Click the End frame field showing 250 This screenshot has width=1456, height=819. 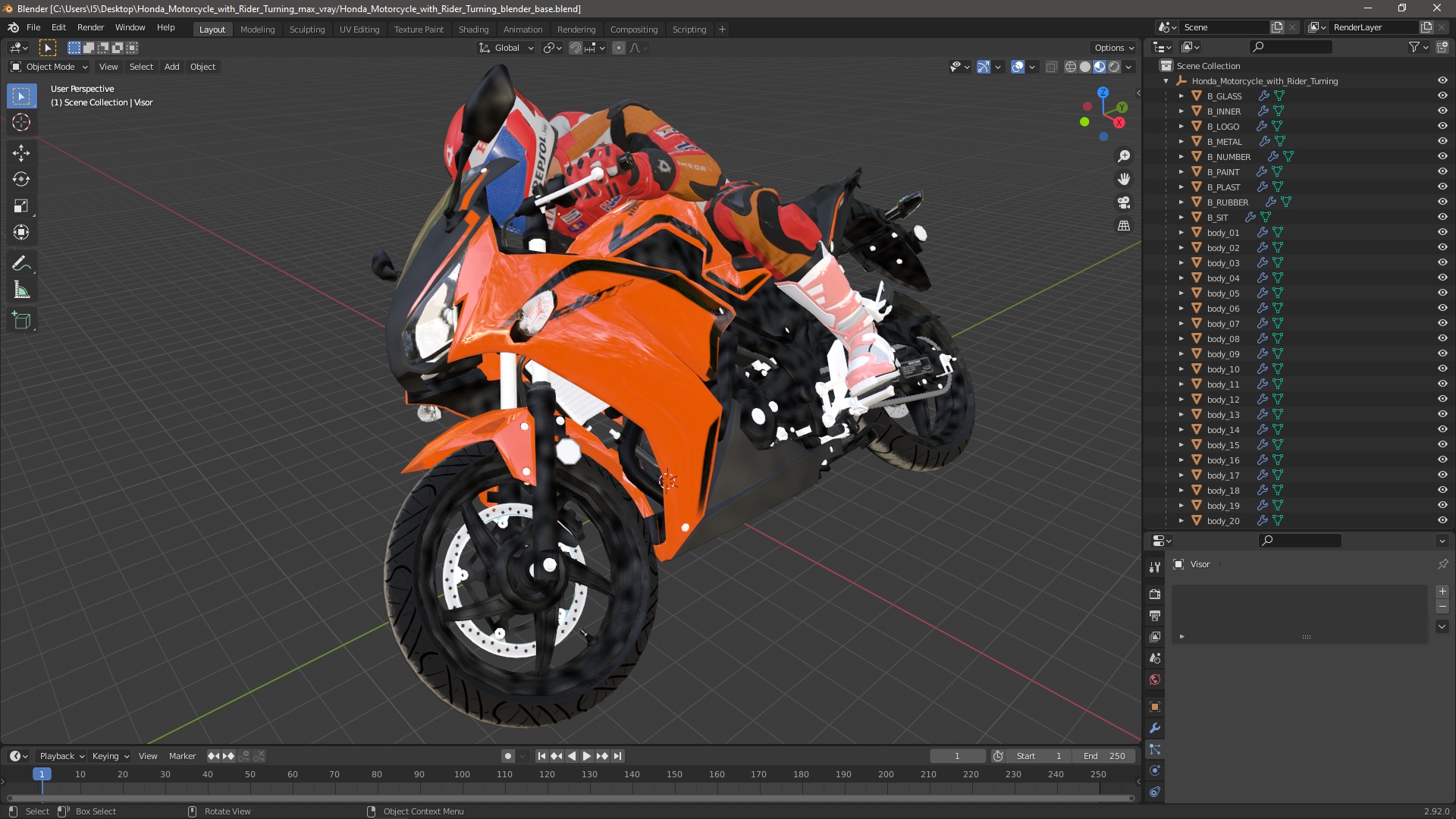tap(1104, 756)
